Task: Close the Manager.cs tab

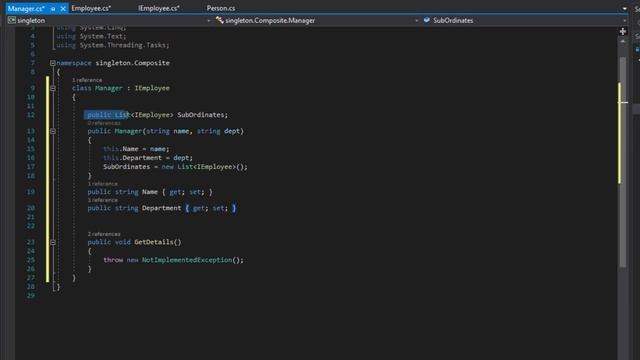Action: (x=63, y=8)
